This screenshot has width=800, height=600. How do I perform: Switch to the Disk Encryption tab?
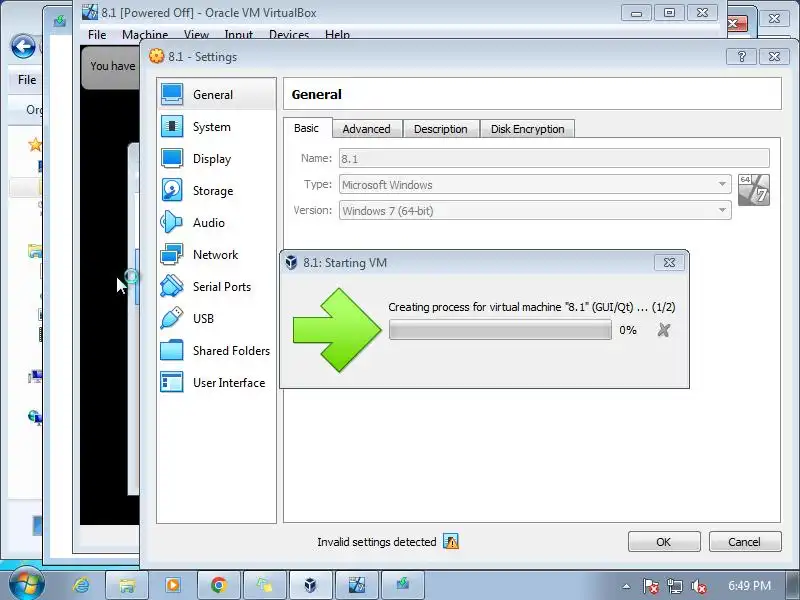click(x=528, y=129)
